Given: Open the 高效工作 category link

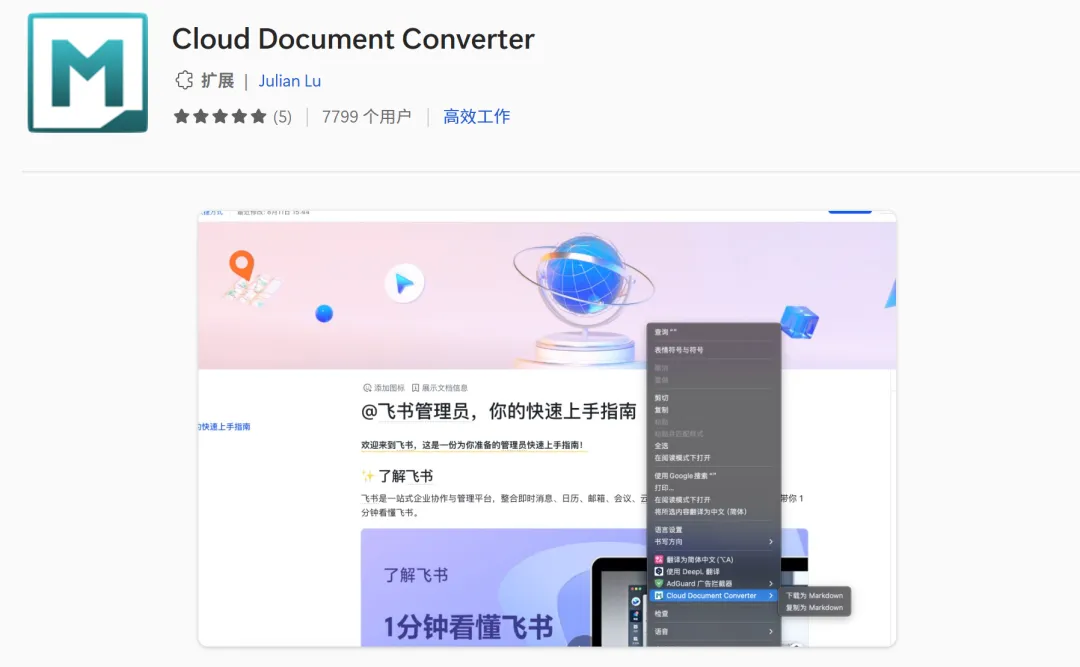Looking at the screenshot, I should (477, 116).
